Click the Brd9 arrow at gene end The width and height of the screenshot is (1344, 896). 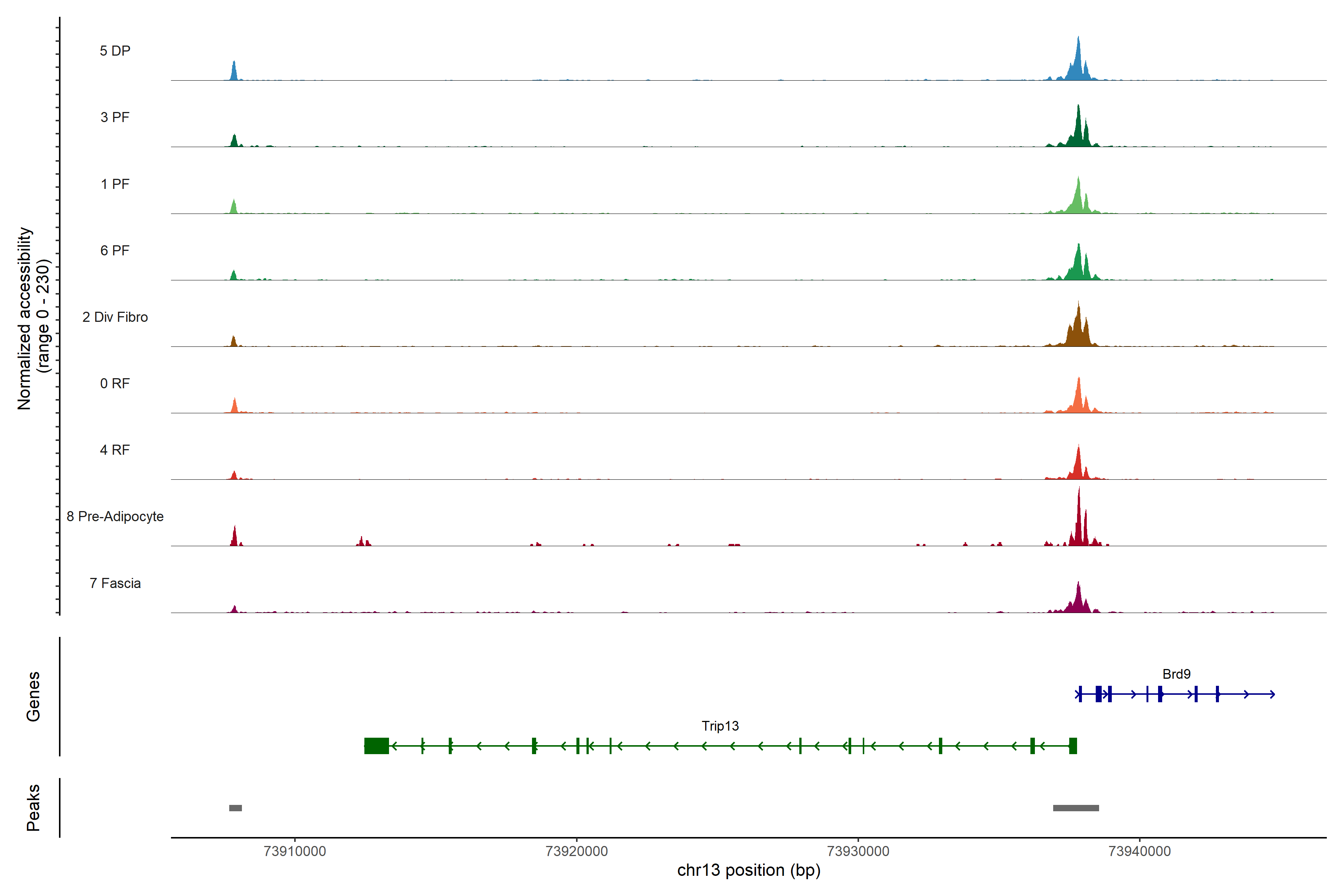tap(1272, 694)
